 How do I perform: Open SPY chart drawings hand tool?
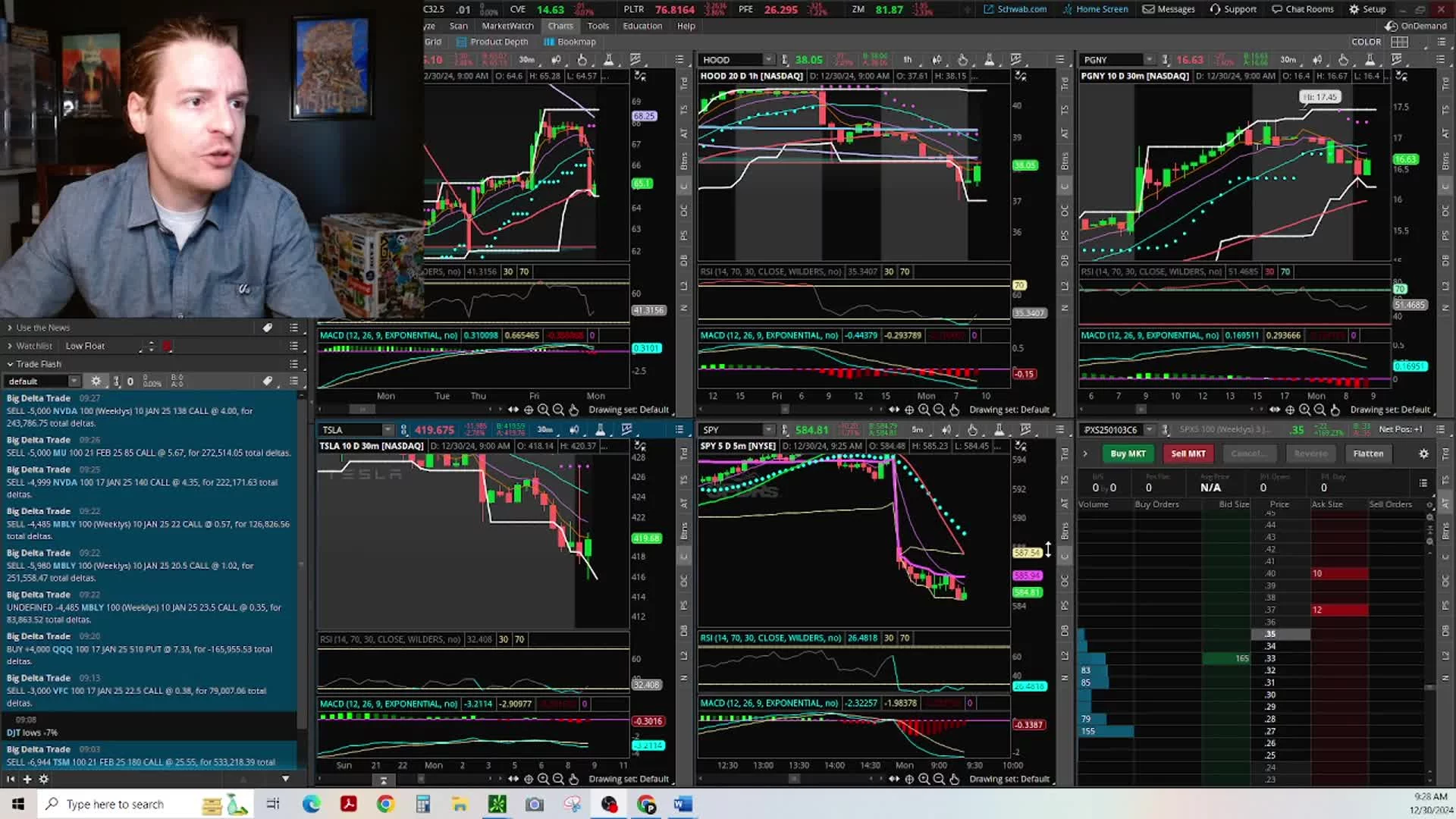972,429
